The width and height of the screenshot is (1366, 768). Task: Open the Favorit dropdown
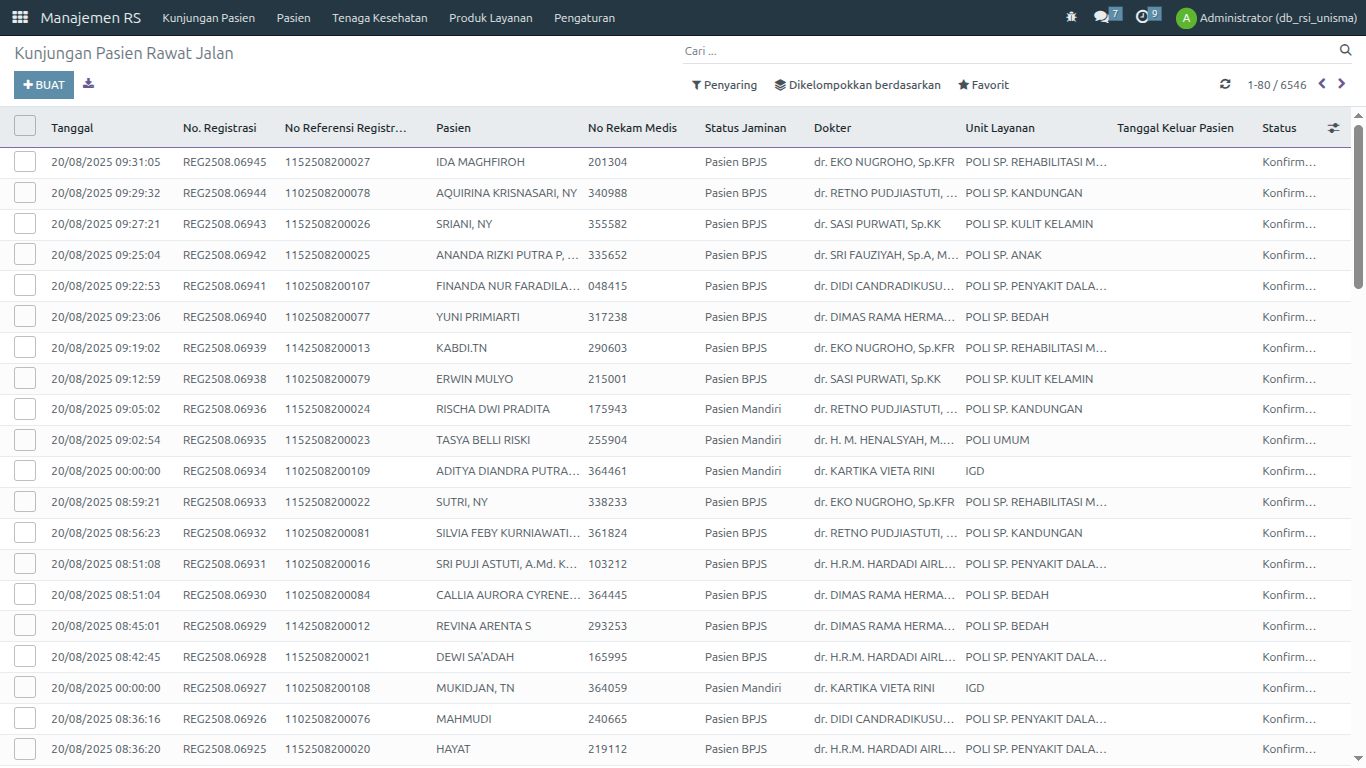pyautogui.click(x=983, y=85)
